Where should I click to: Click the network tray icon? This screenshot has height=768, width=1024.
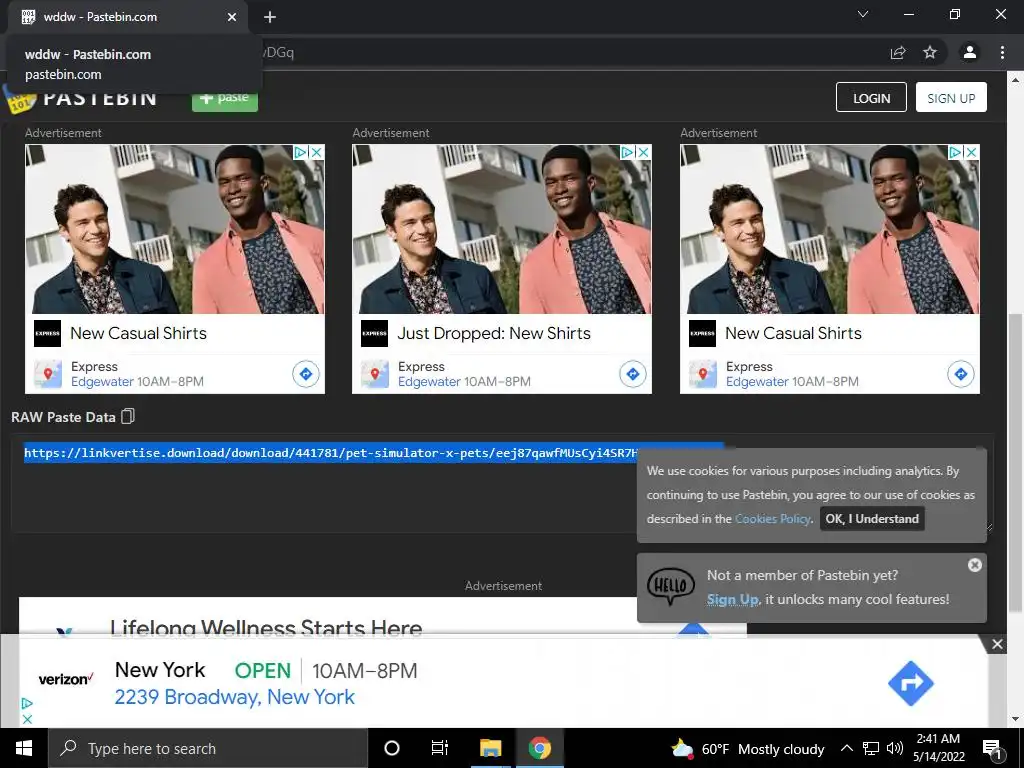coord(871,748)
